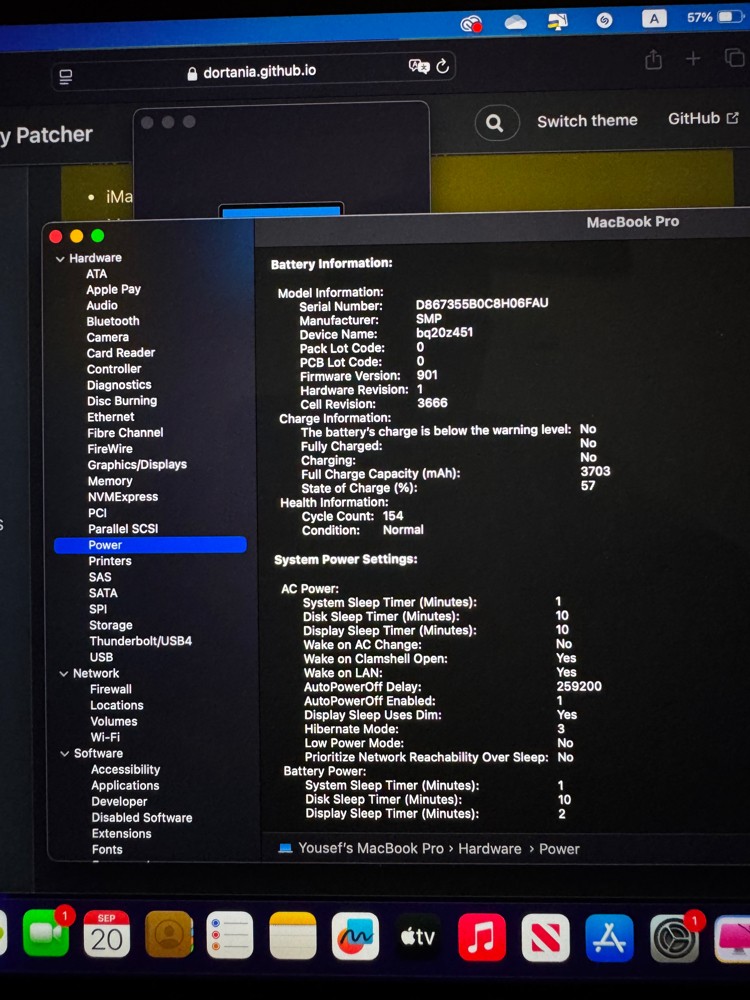Image resolution: width=750 pixels, height=1000 pixels.
Task: Select the highlighted Power item
Action: click(151, 545)
